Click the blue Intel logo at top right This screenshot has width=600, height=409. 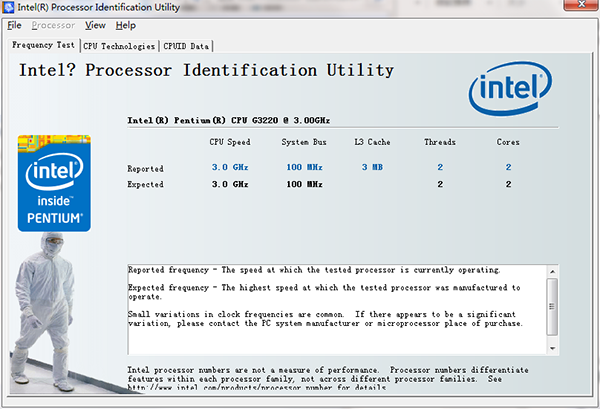point(510,89)
